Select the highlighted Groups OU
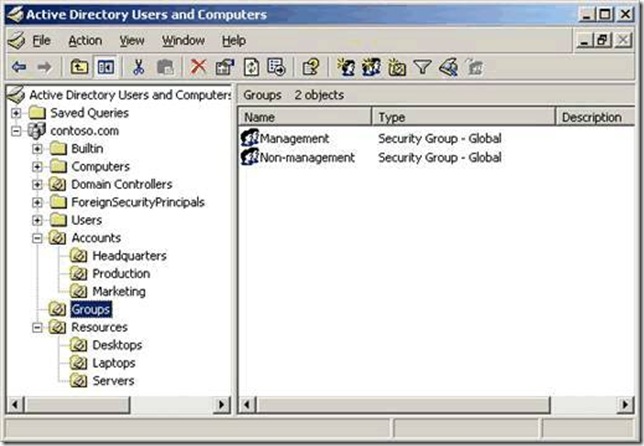Viewport: 644px width, 446px height. pos(91,309)
